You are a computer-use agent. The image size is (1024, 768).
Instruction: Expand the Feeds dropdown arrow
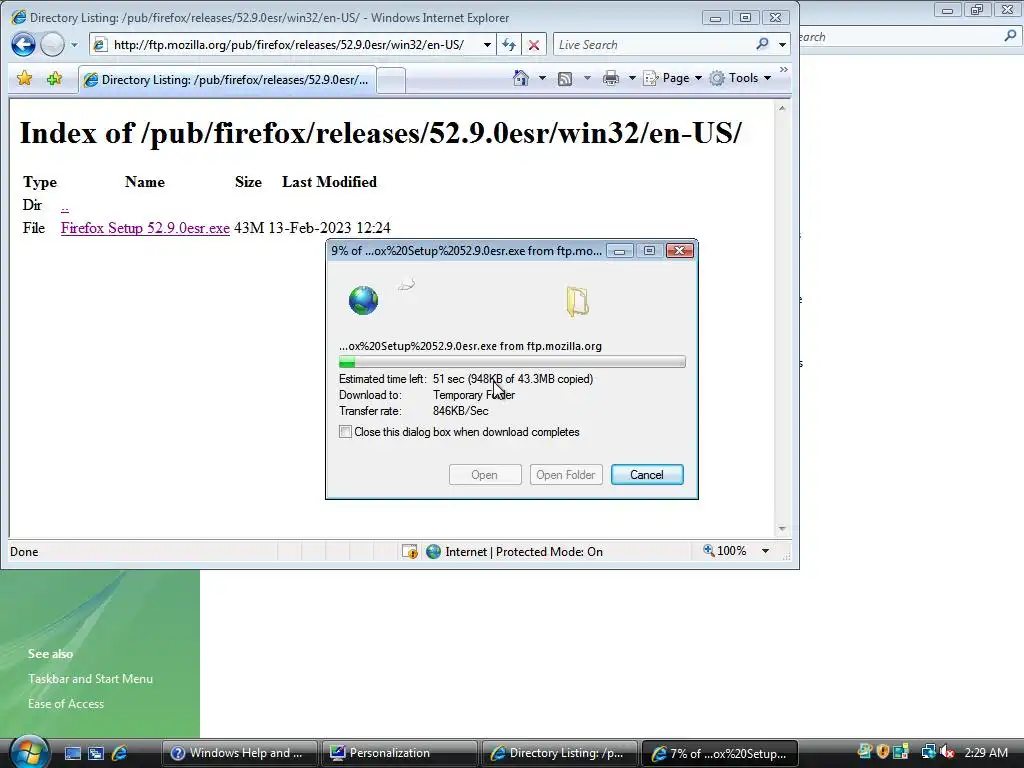point(587,78)
